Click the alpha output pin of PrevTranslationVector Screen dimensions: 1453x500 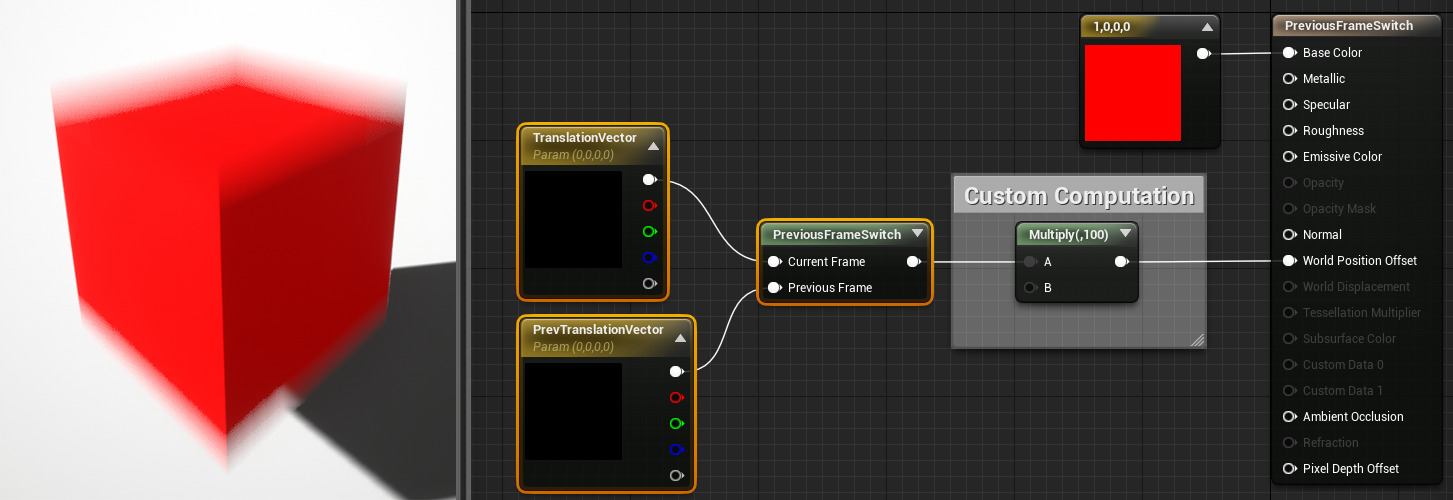coord(677,476)
